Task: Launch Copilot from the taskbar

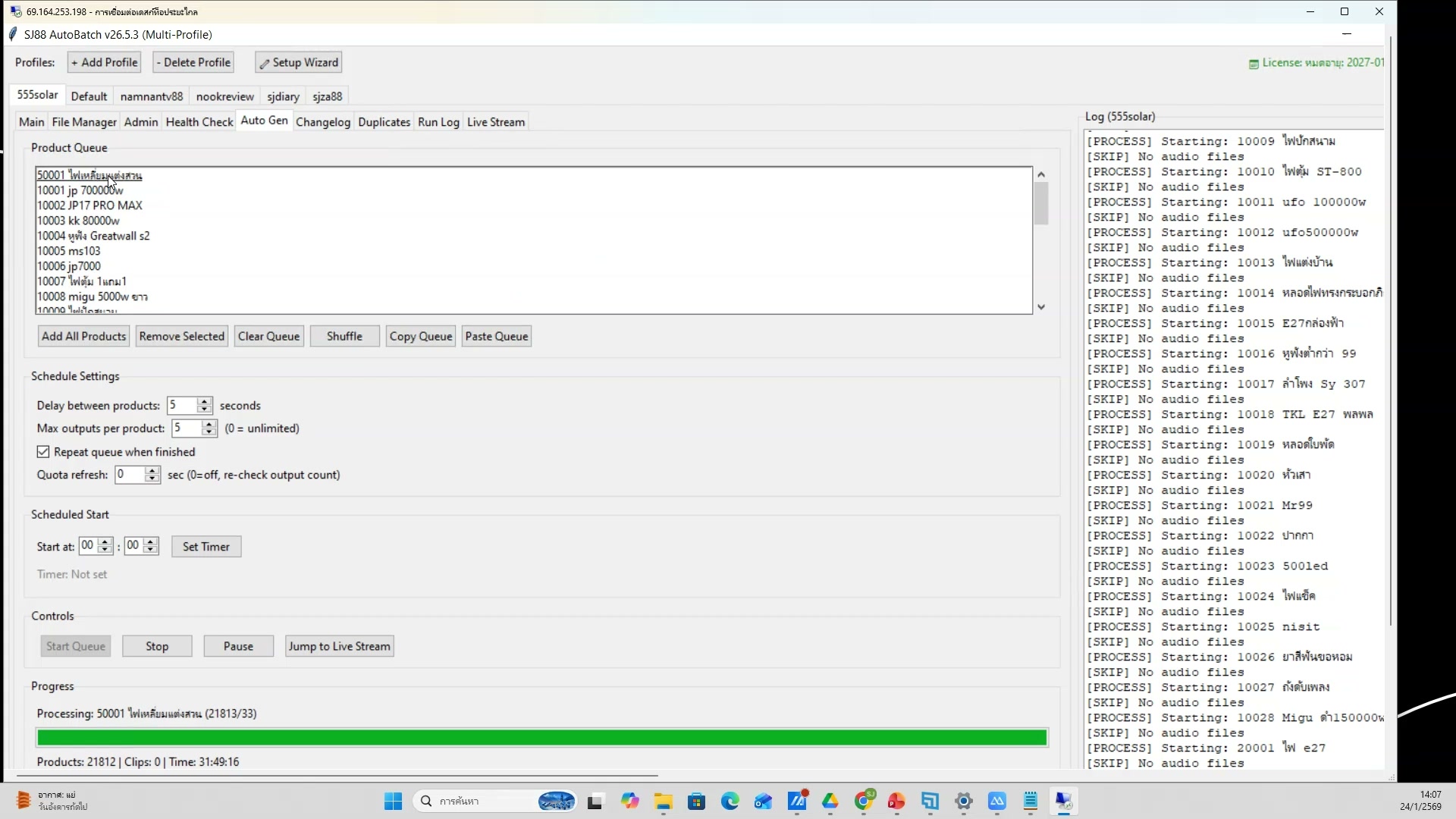Action: click(x=630, y=801)
